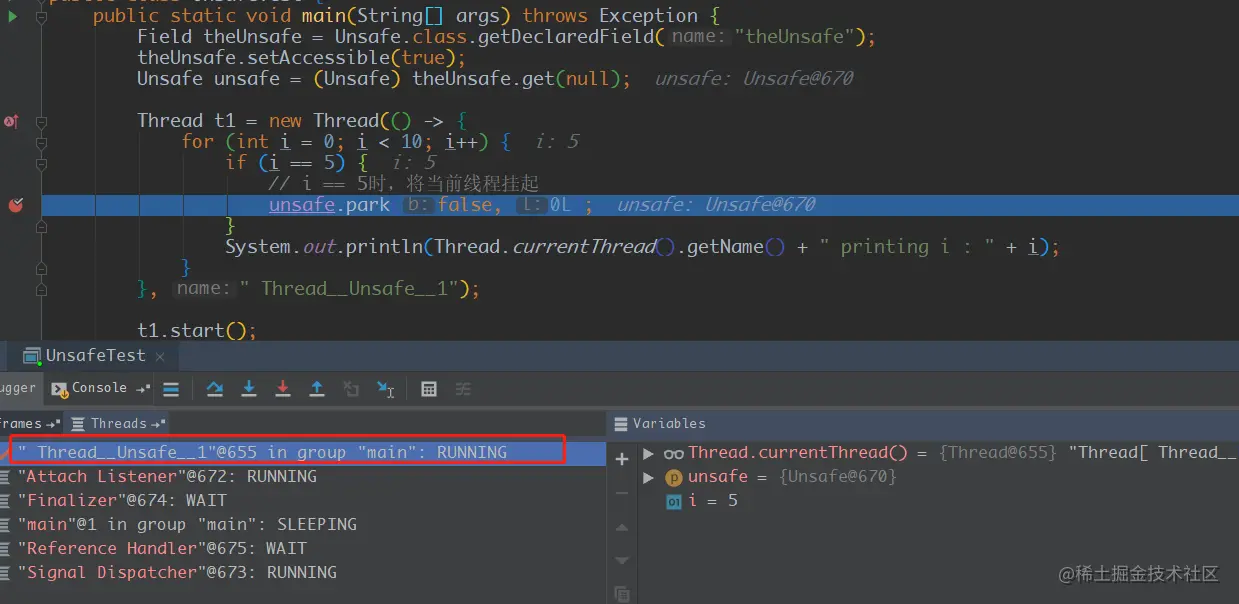Collapse the main method fold marker
The height and width of the screenshot is (604, 1239).
coord(42,16)
